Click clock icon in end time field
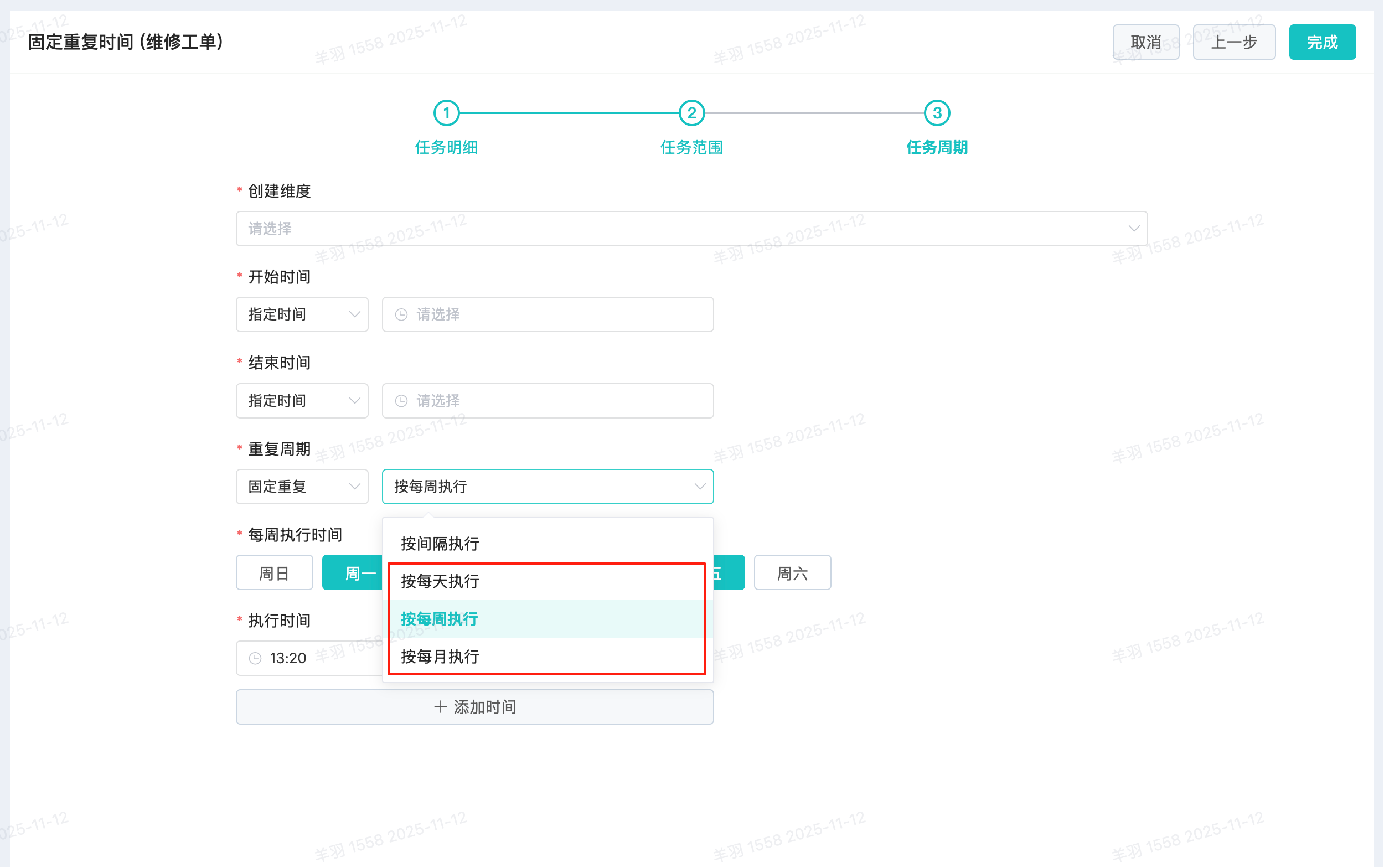This screenshot has height=868, width=1384. click(x=401, y=401)
